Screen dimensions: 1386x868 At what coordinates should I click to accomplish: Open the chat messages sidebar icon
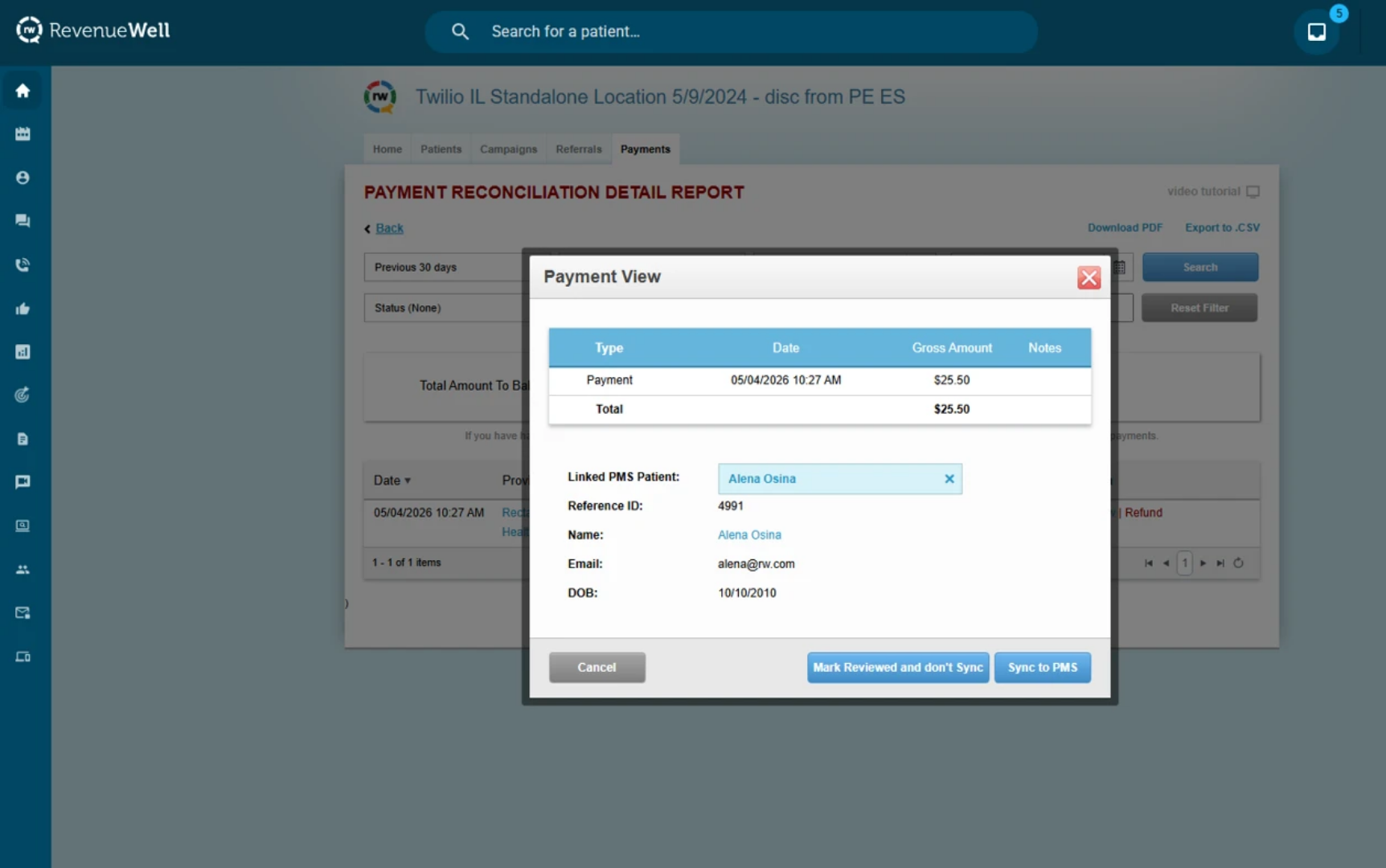pos(23,221)
